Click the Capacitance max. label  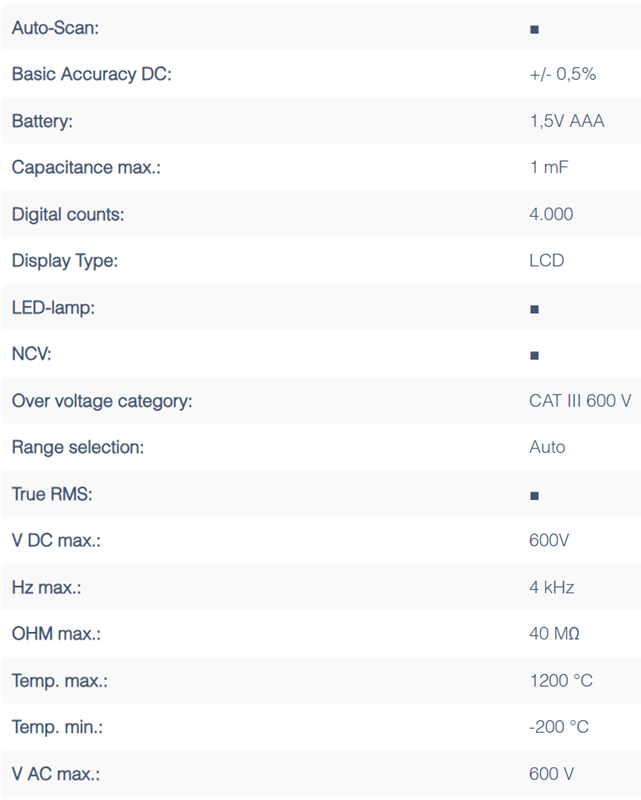click(86, 167)
